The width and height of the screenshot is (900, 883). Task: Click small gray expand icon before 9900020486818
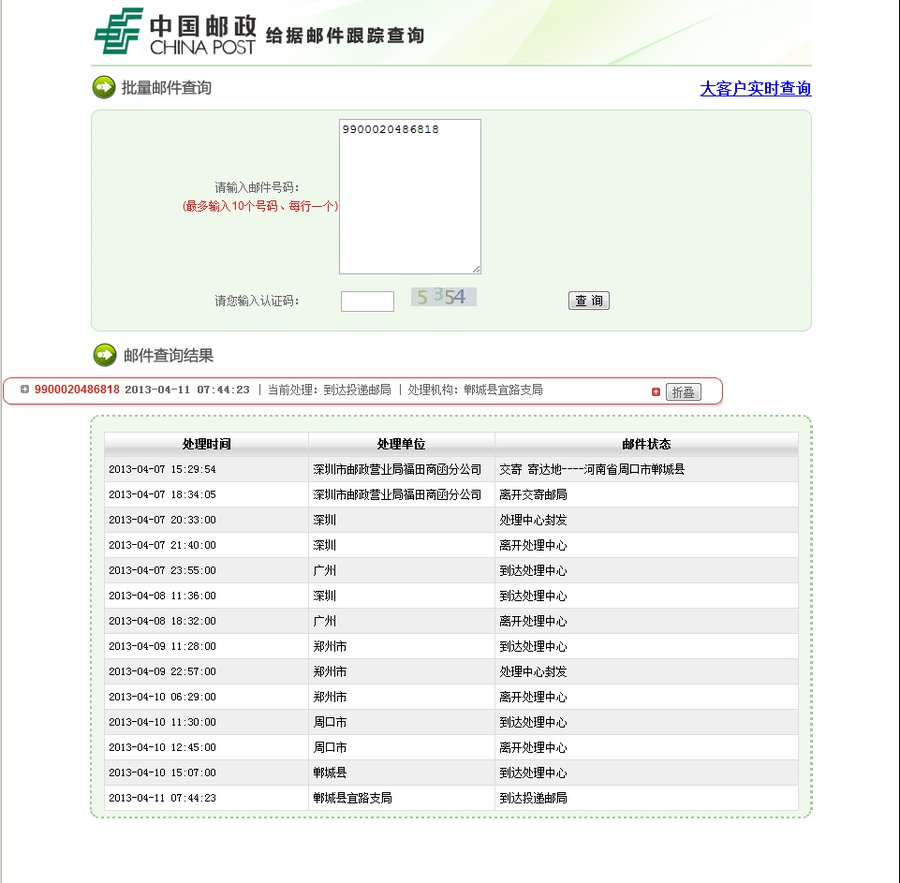25,389
